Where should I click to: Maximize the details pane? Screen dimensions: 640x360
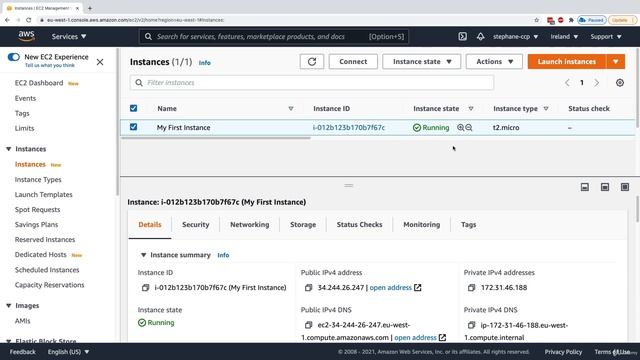(624, 187)
